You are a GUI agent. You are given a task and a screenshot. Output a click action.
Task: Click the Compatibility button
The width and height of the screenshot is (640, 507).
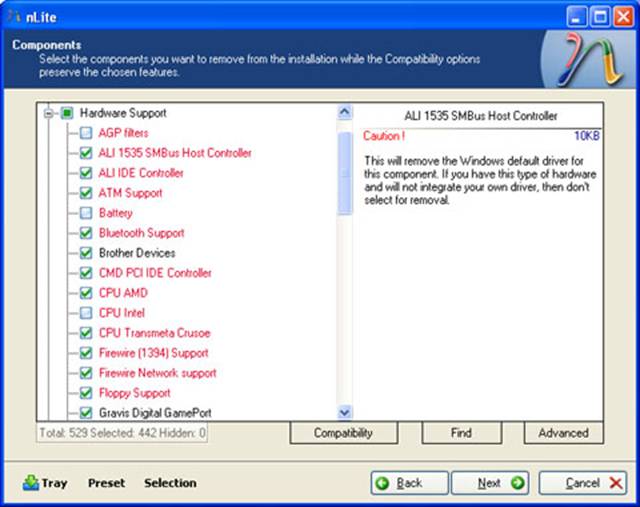343,433
